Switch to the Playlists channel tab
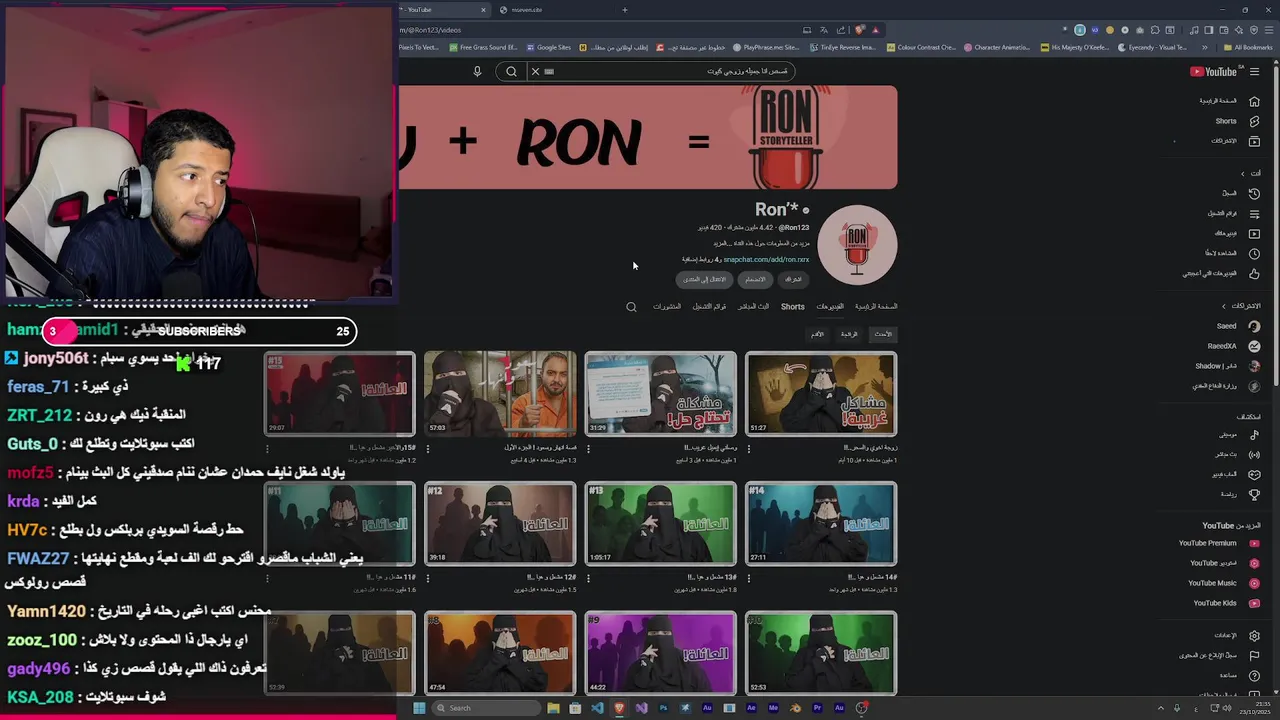Viewport: 1280px width, 720px height. [x=710, y=307]
